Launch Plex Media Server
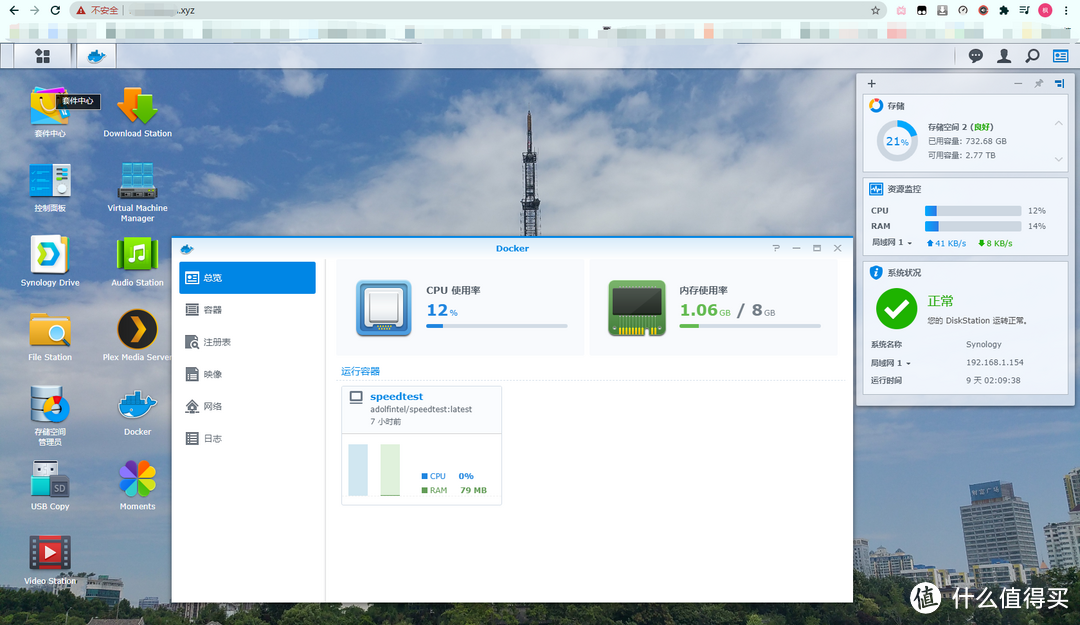This screenshot has height=625, width=1080. (137, 336)
